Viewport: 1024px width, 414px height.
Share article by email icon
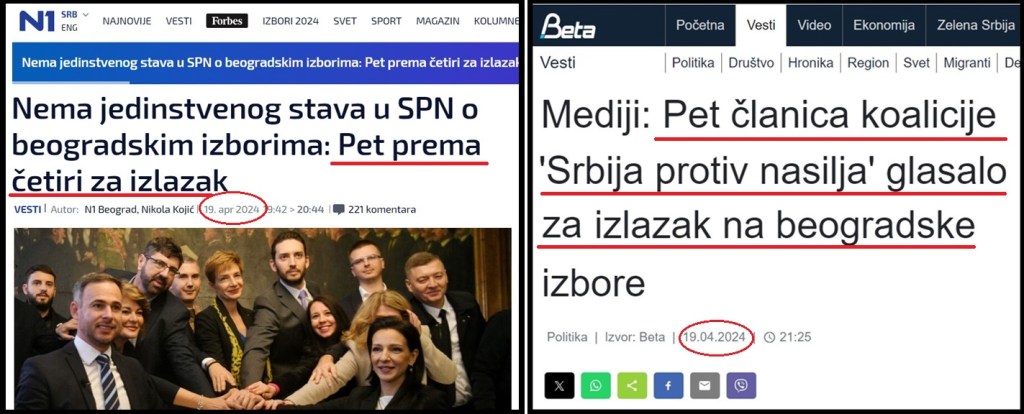click(705, 385)
